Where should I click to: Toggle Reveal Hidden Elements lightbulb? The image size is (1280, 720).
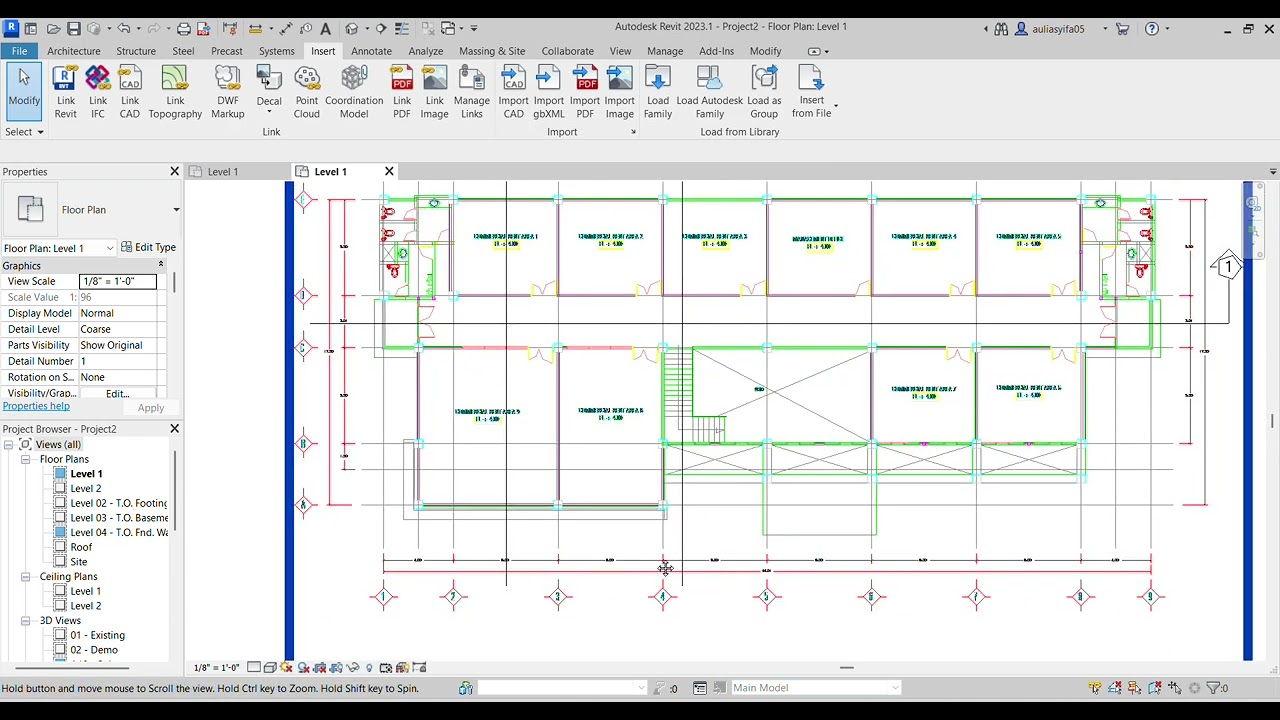pos(369,668)
